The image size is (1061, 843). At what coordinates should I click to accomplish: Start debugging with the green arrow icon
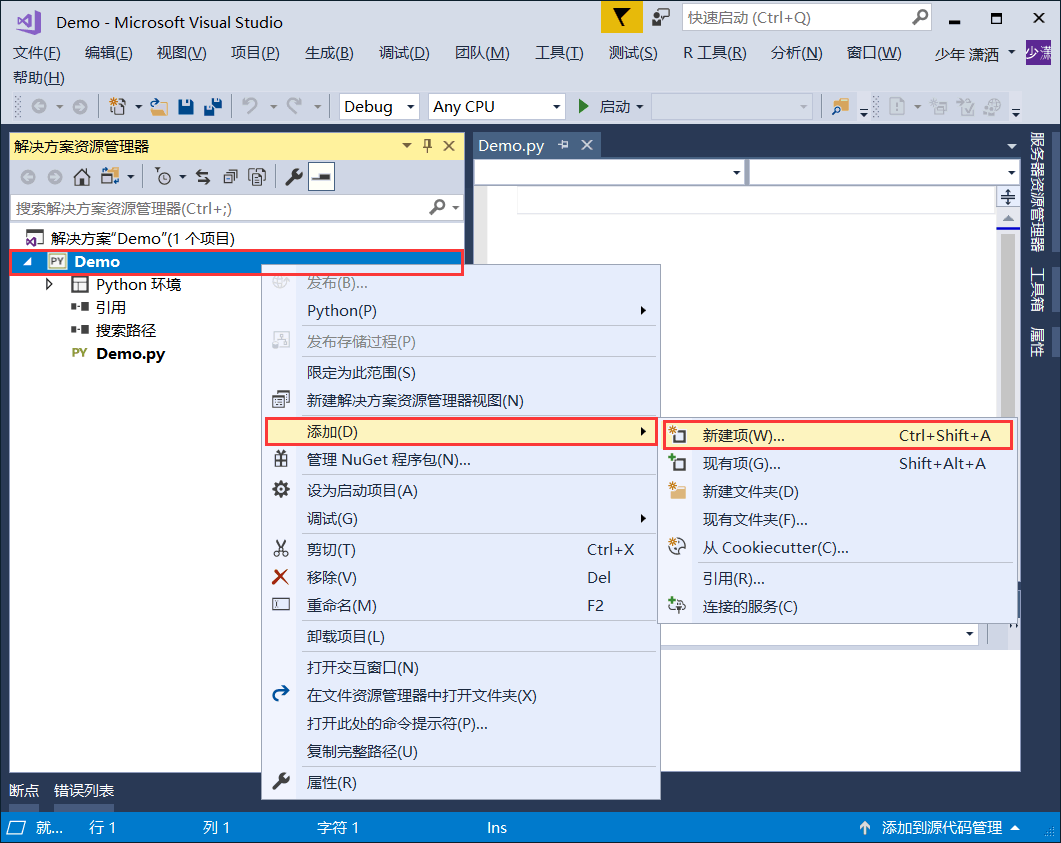[x=583, y=105]
